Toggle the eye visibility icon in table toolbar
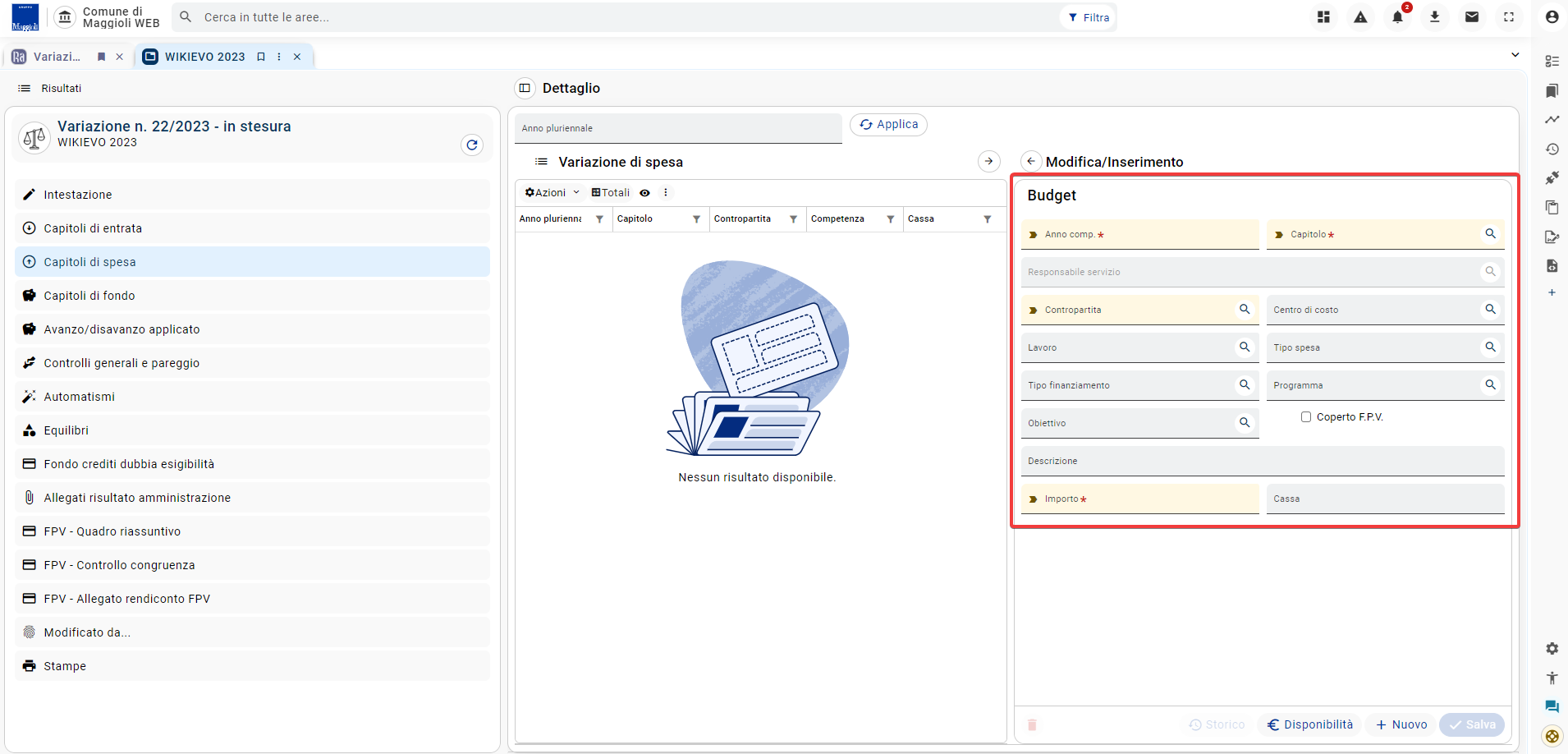The height and width of the screenshot is (754, 1568). coord(645,193)
